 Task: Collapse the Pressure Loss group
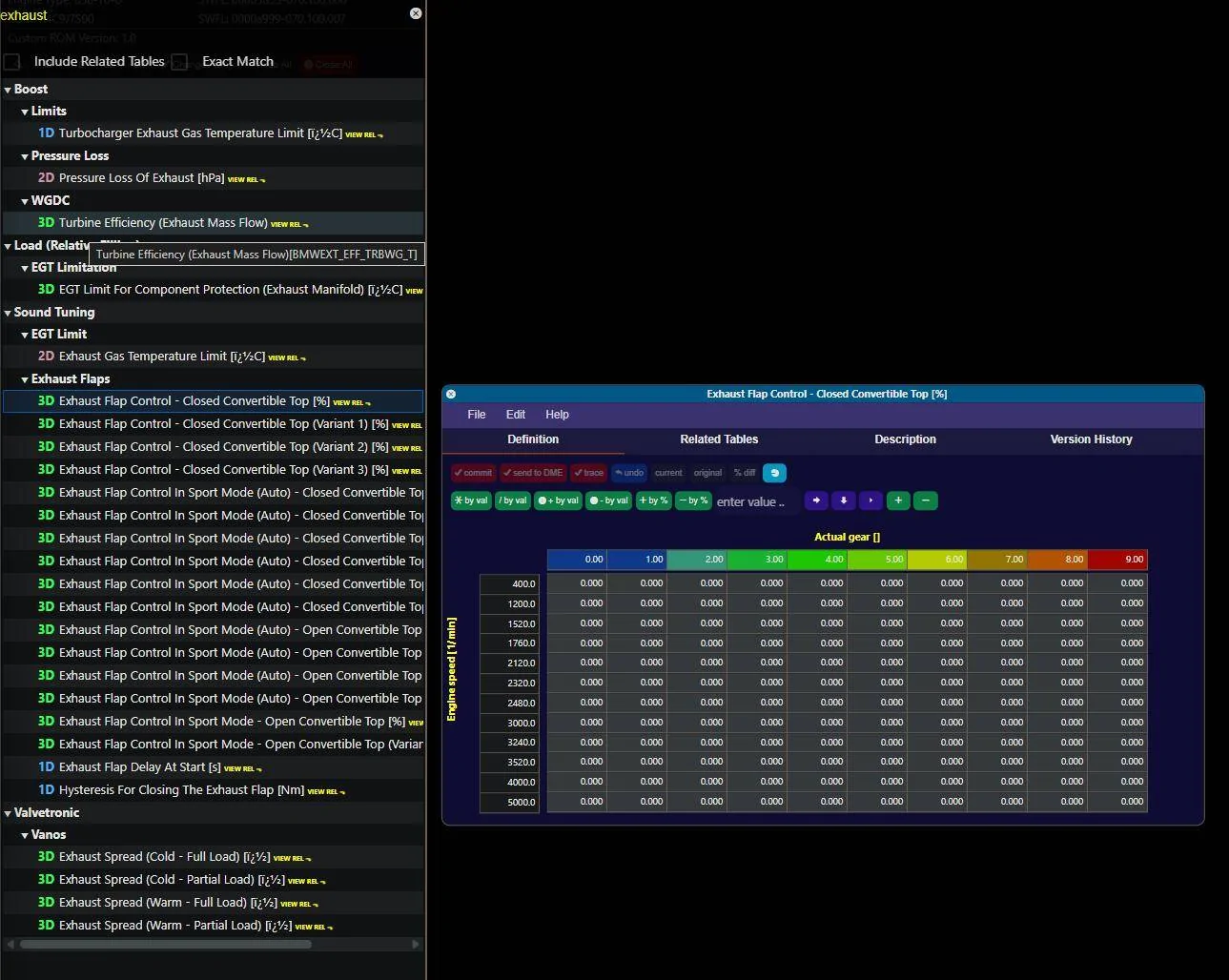tap(25, 156)
